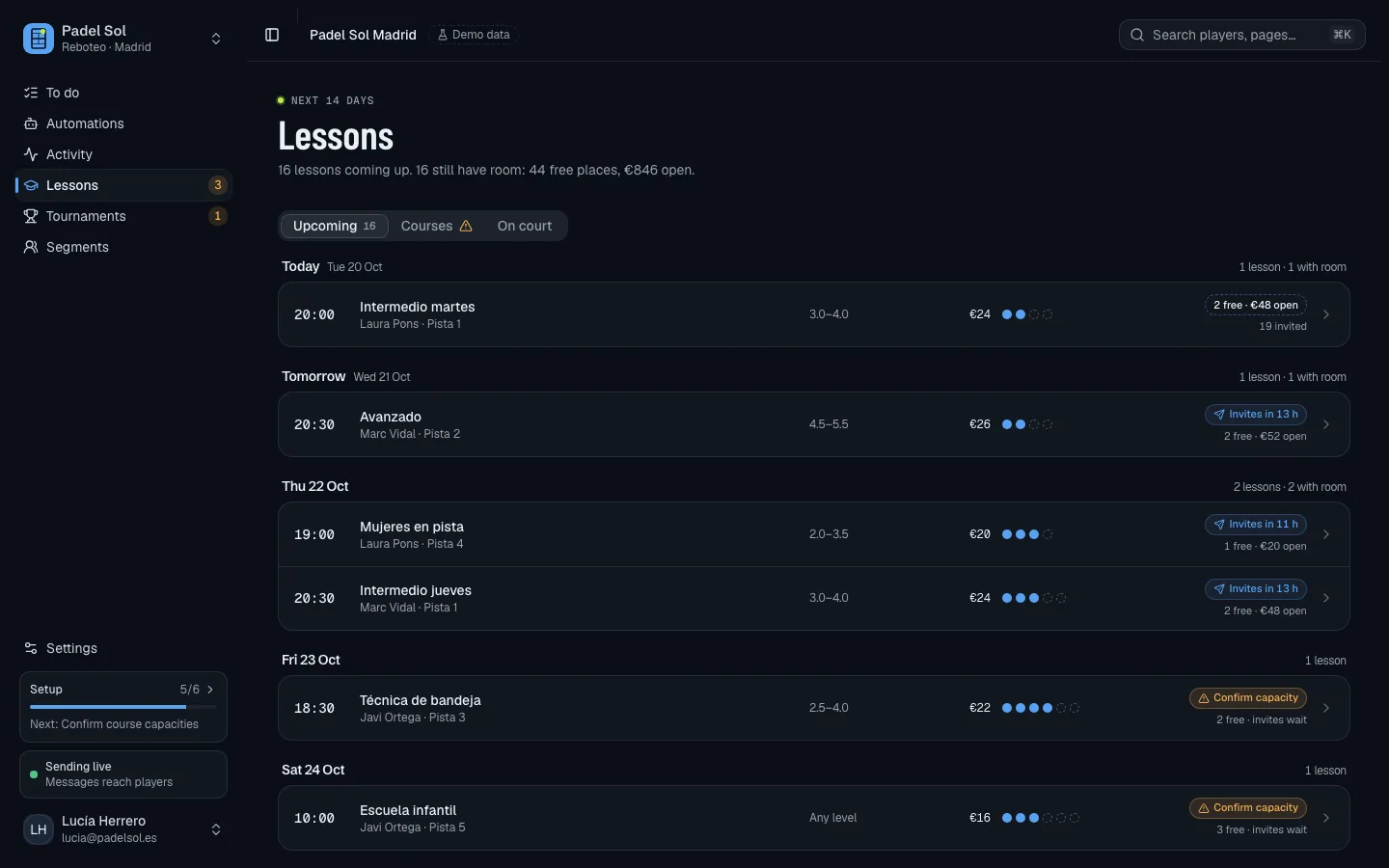
Task: Open Intermedio jueves row chevron
Action: point(1326,598)
